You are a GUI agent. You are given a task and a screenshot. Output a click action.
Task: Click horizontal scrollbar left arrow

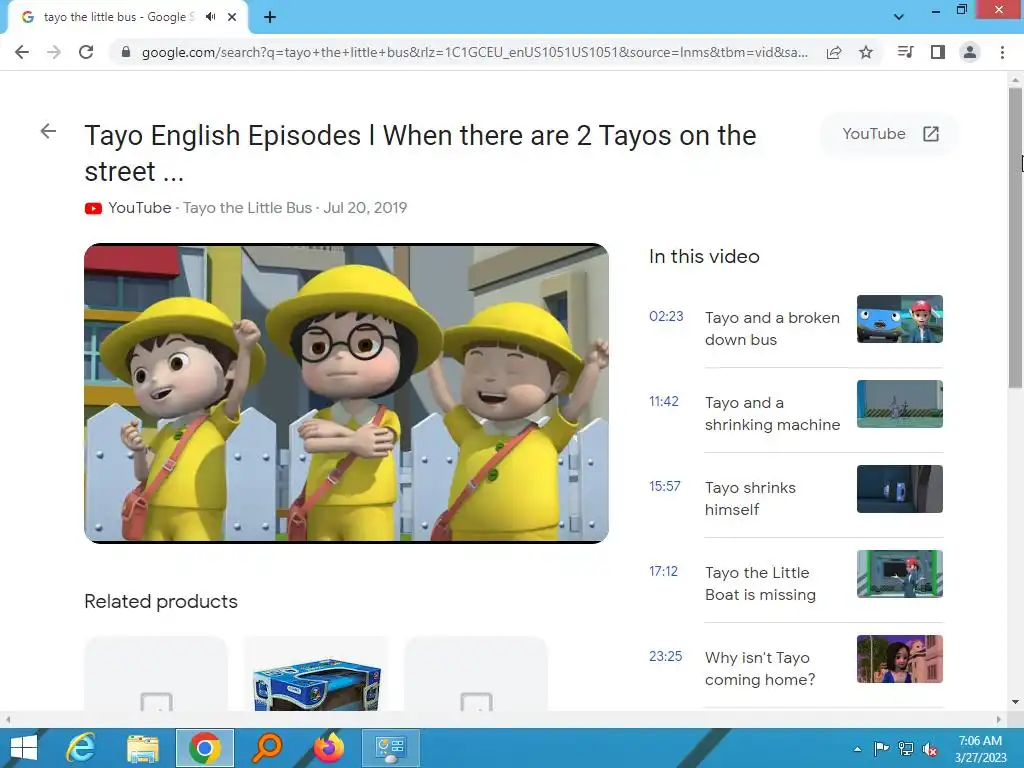(7, 719)
